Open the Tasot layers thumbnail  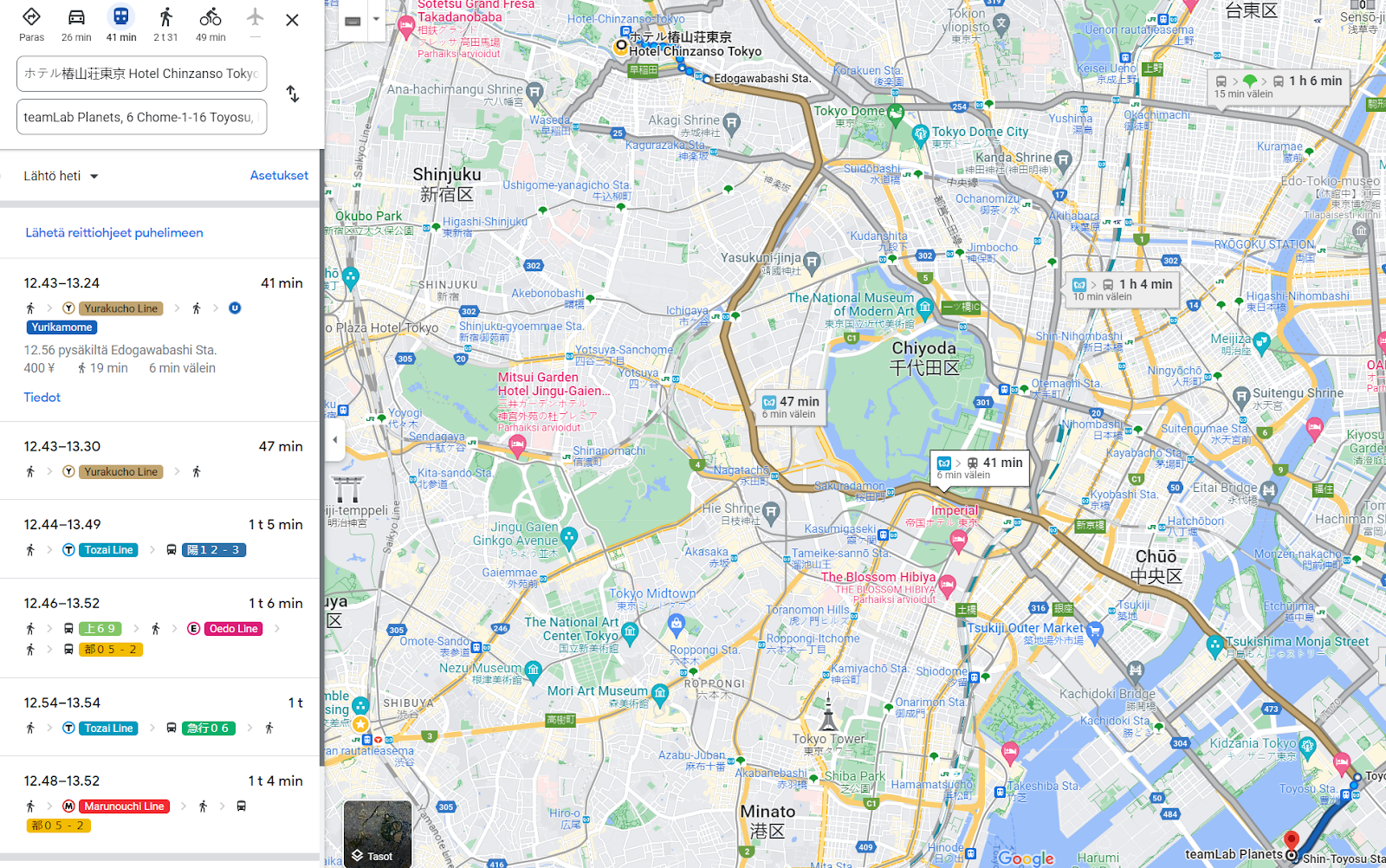(378, 833)
